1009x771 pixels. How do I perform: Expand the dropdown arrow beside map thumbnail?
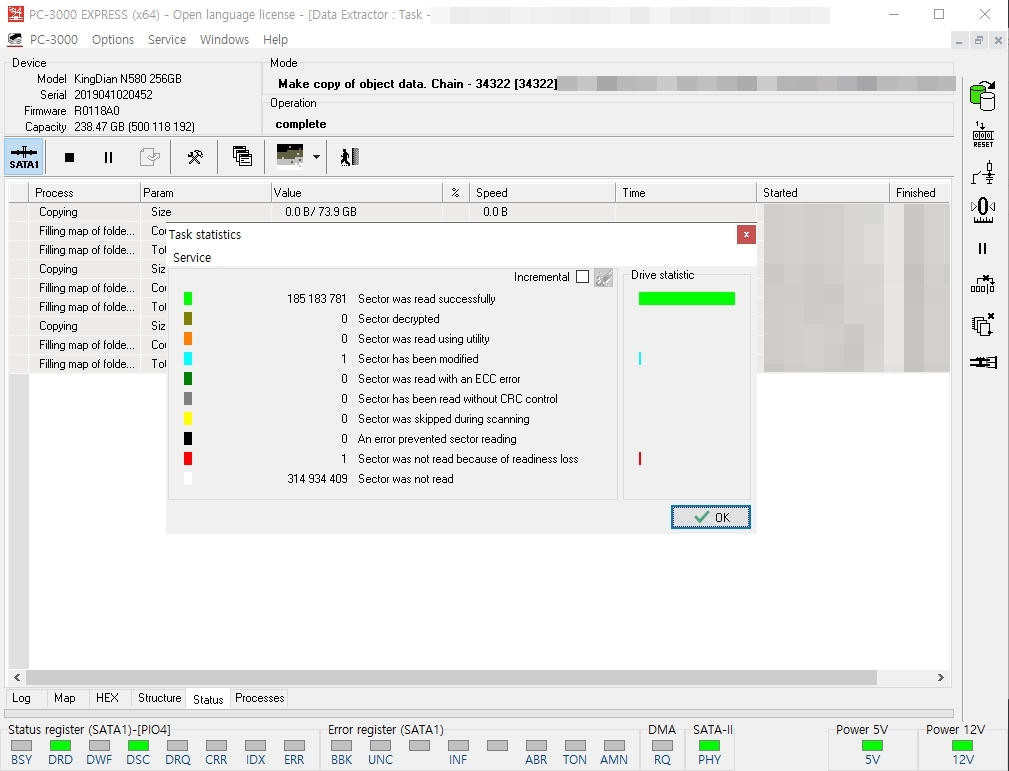(316, 156)
